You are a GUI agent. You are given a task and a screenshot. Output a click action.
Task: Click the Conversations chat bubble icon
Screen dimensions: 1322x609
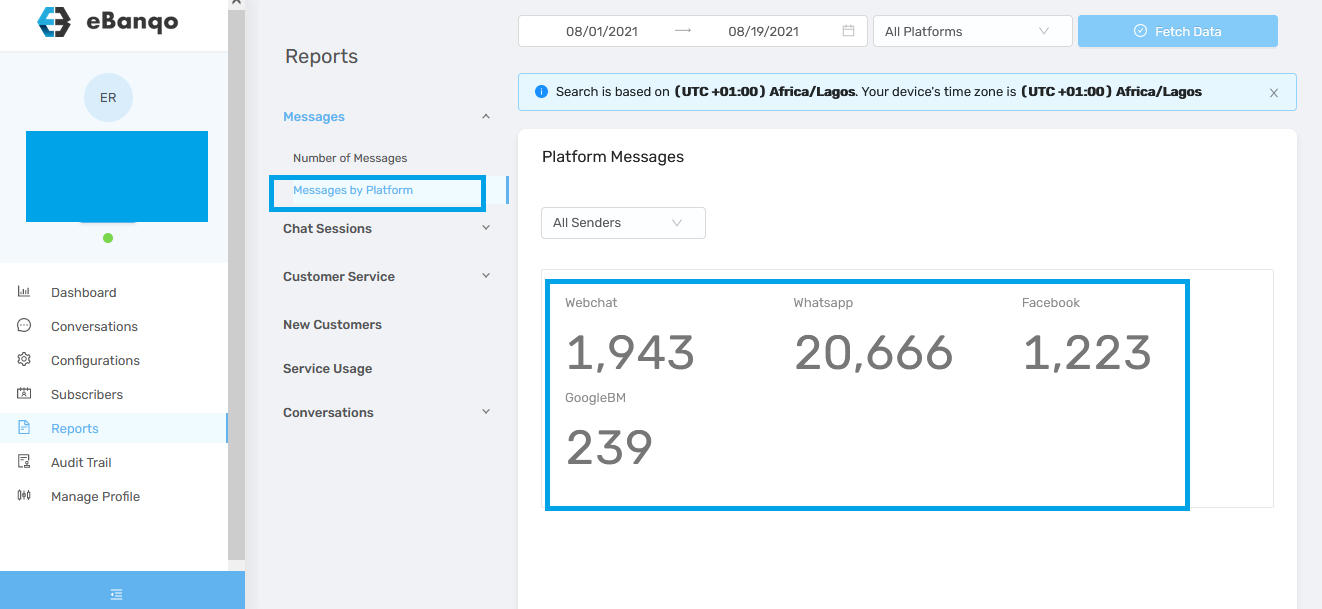coord(25,326)
